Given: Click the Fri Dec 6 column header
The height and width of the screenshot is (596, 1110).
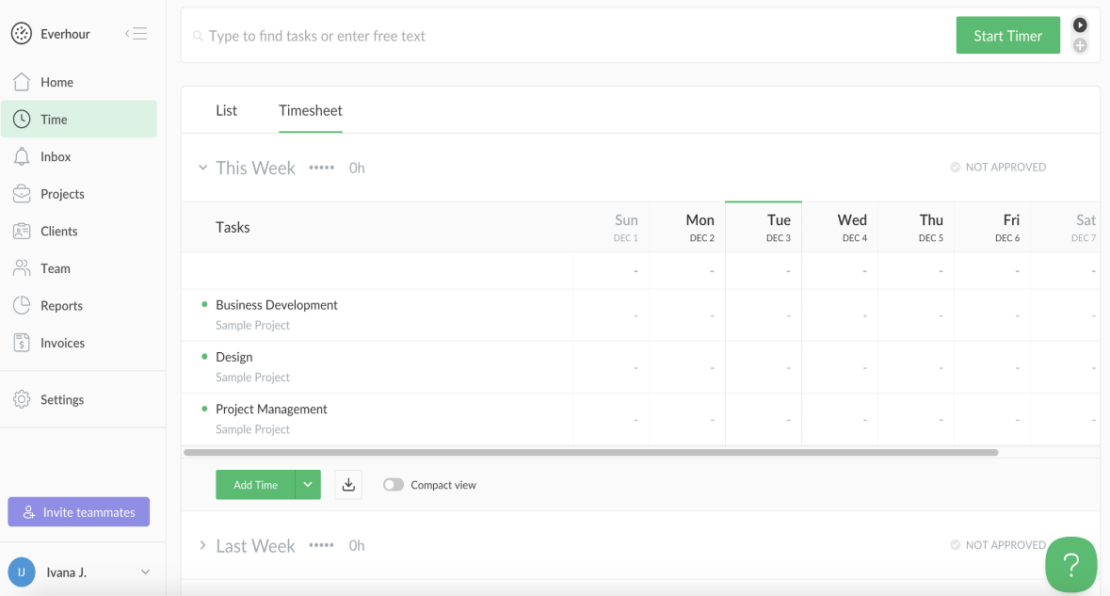Looking at the screenshot, I should (x=992, y=228).
